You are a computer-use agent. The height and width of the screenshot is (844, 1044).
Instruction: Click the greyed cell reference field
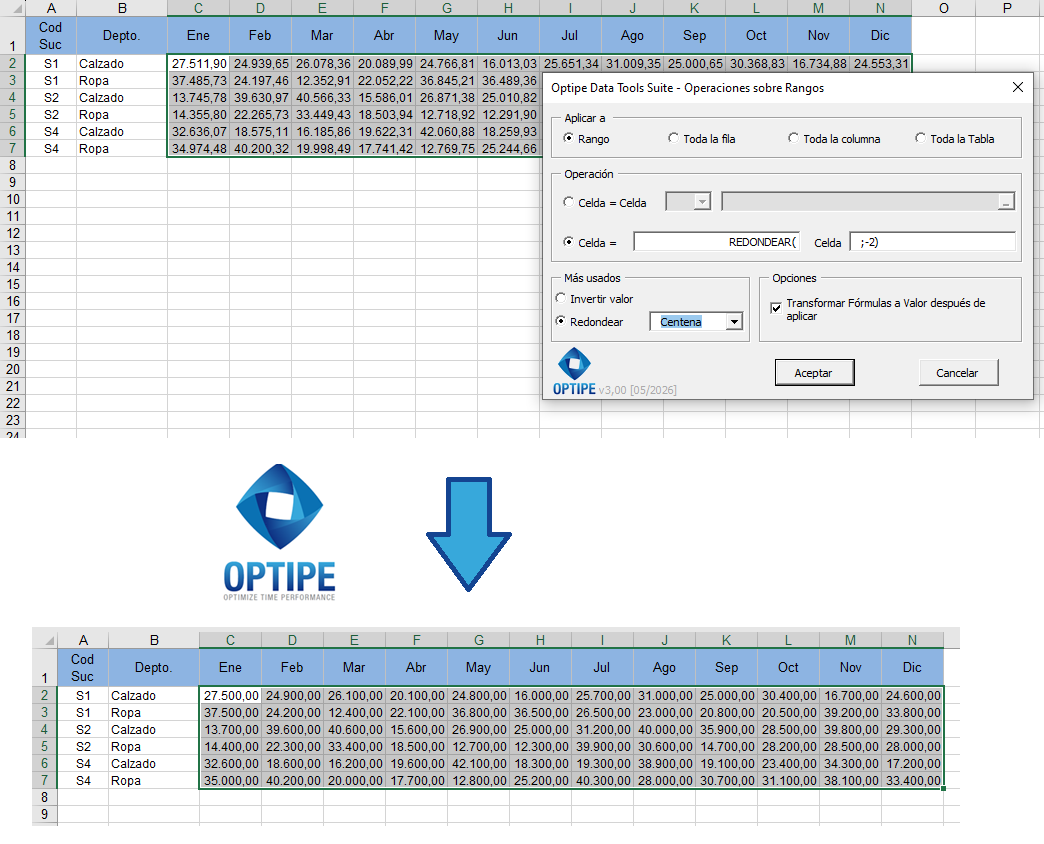click(860, 202)
